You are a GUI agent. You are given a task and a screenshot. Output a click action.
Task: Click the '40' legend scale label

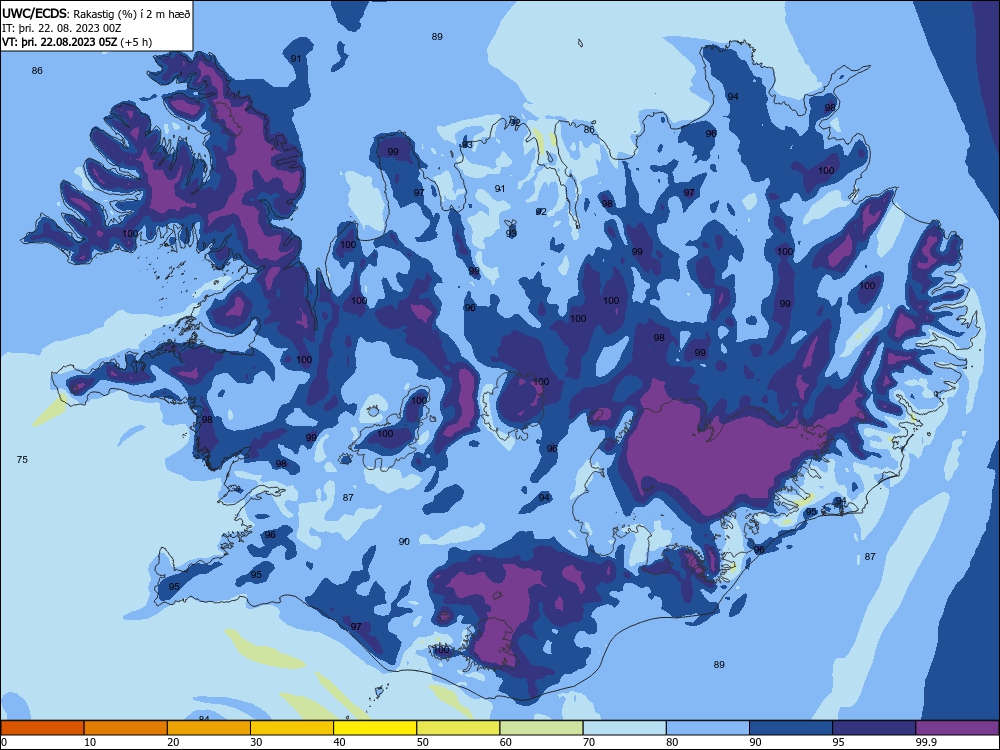340,742
